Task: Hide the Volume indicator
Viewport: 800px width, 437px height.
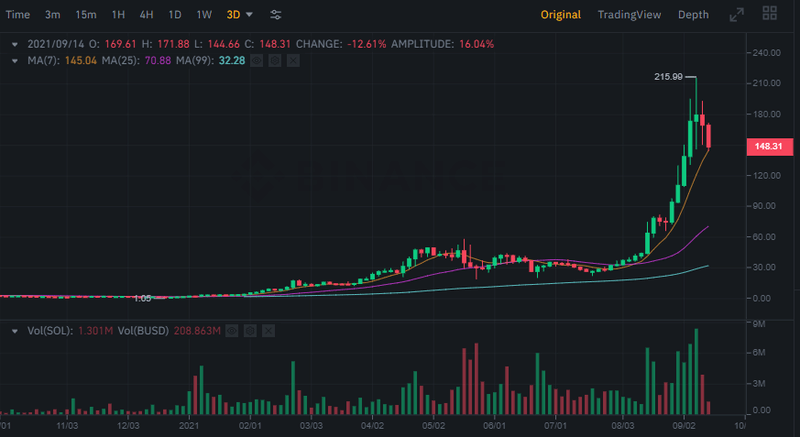Action: [231, 330]
